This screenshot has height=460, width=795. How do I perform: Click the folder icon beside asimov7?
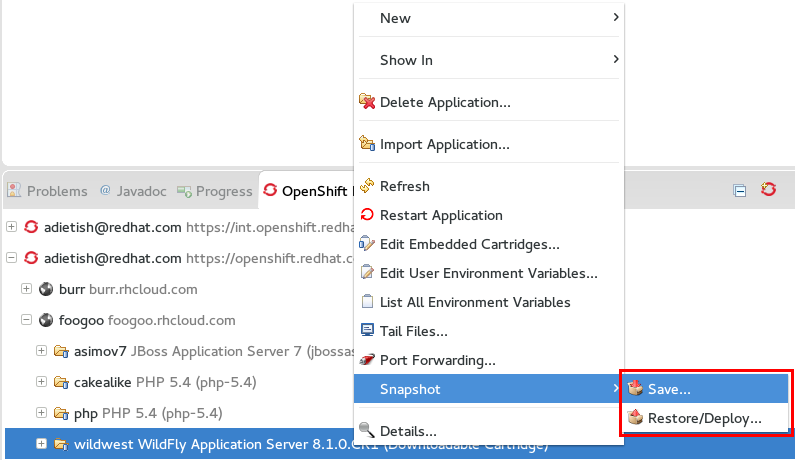(61, 351)
